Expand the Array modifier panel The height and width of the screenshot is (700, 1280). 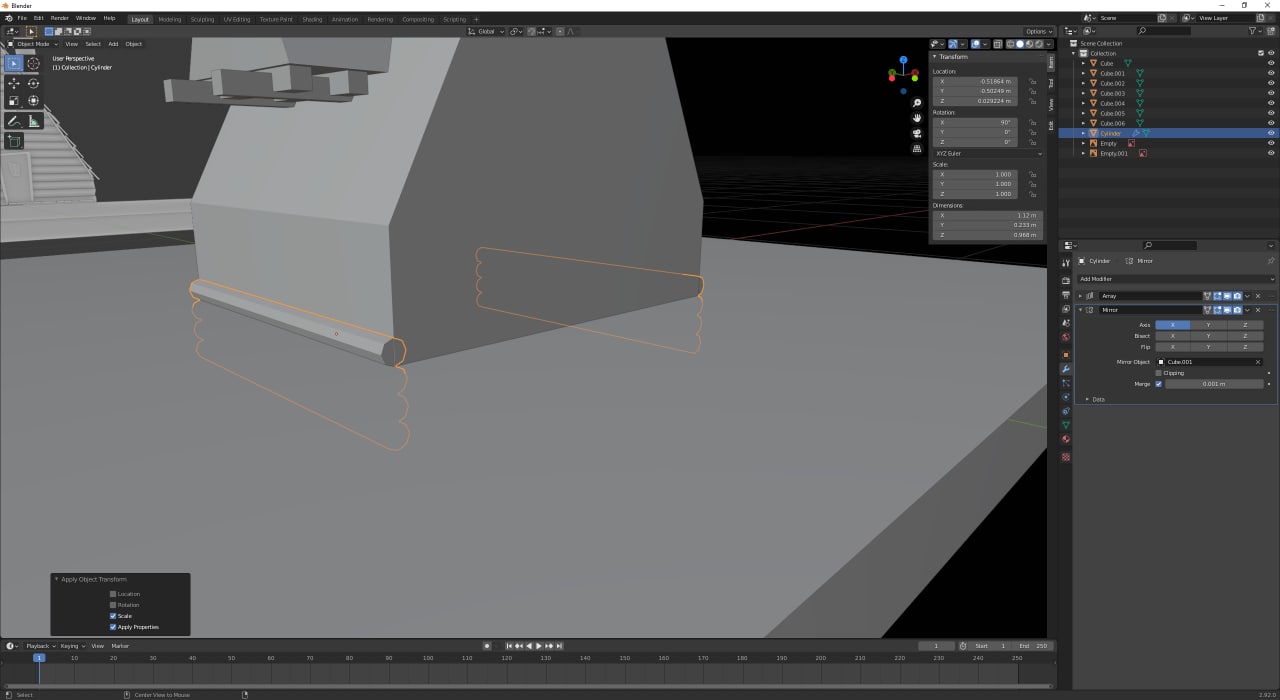tap(1081, 296)
